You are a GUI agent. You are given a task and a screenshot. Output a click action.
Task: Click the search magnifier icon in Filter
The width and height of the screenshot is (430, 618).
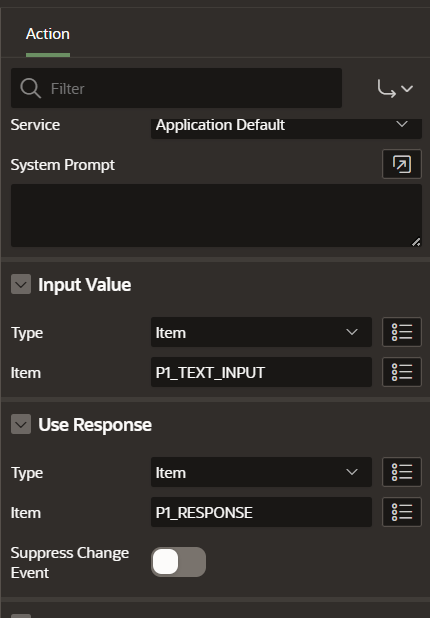point(30,88)
